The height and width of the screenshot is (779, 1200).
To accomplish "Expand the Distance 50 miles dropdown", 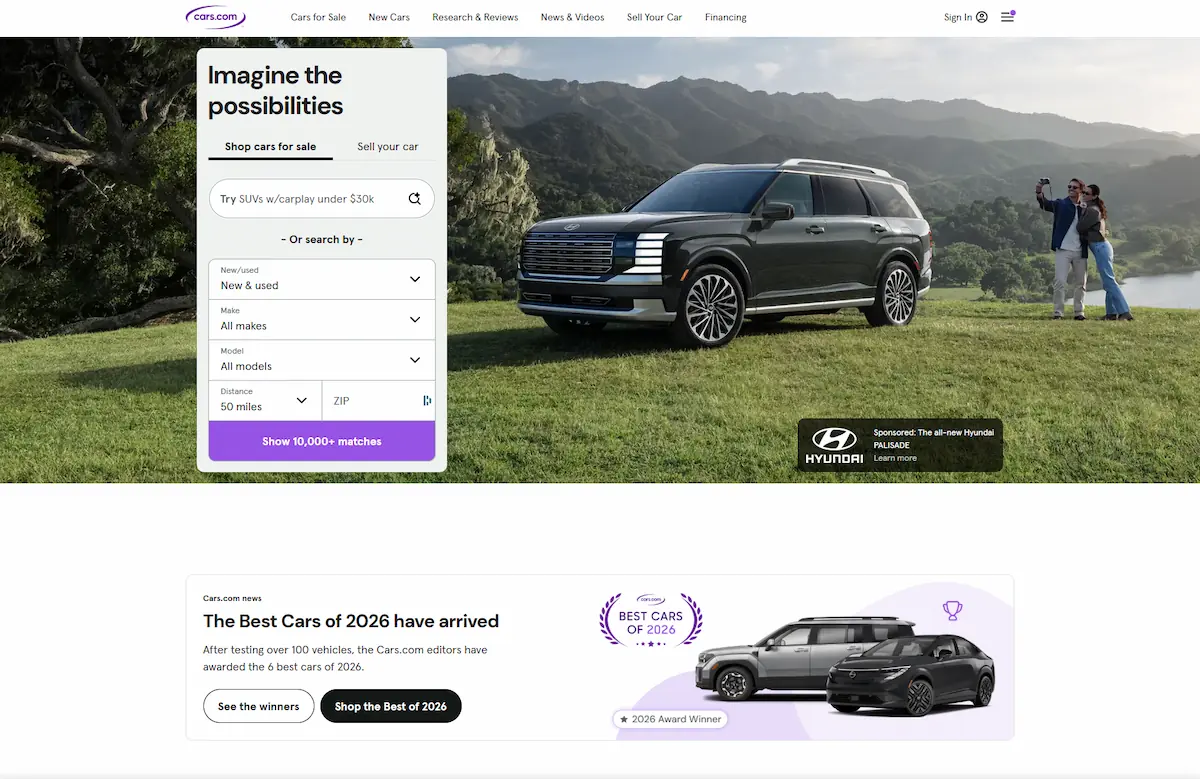I will coord(265,400).
